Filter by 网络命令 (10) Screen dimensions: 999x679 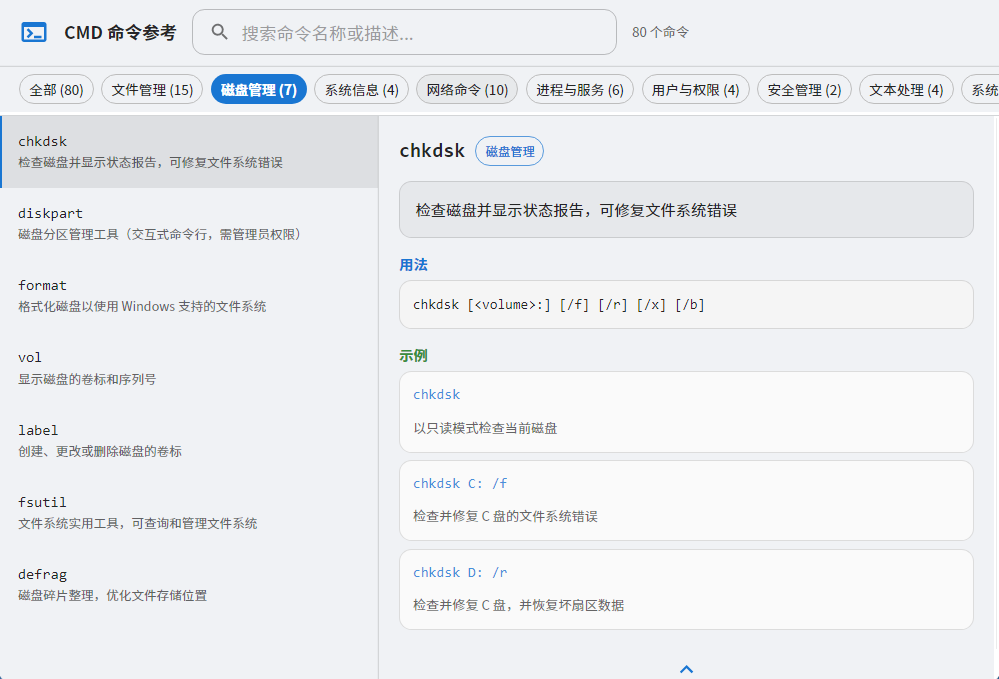(x=467, y=90)
